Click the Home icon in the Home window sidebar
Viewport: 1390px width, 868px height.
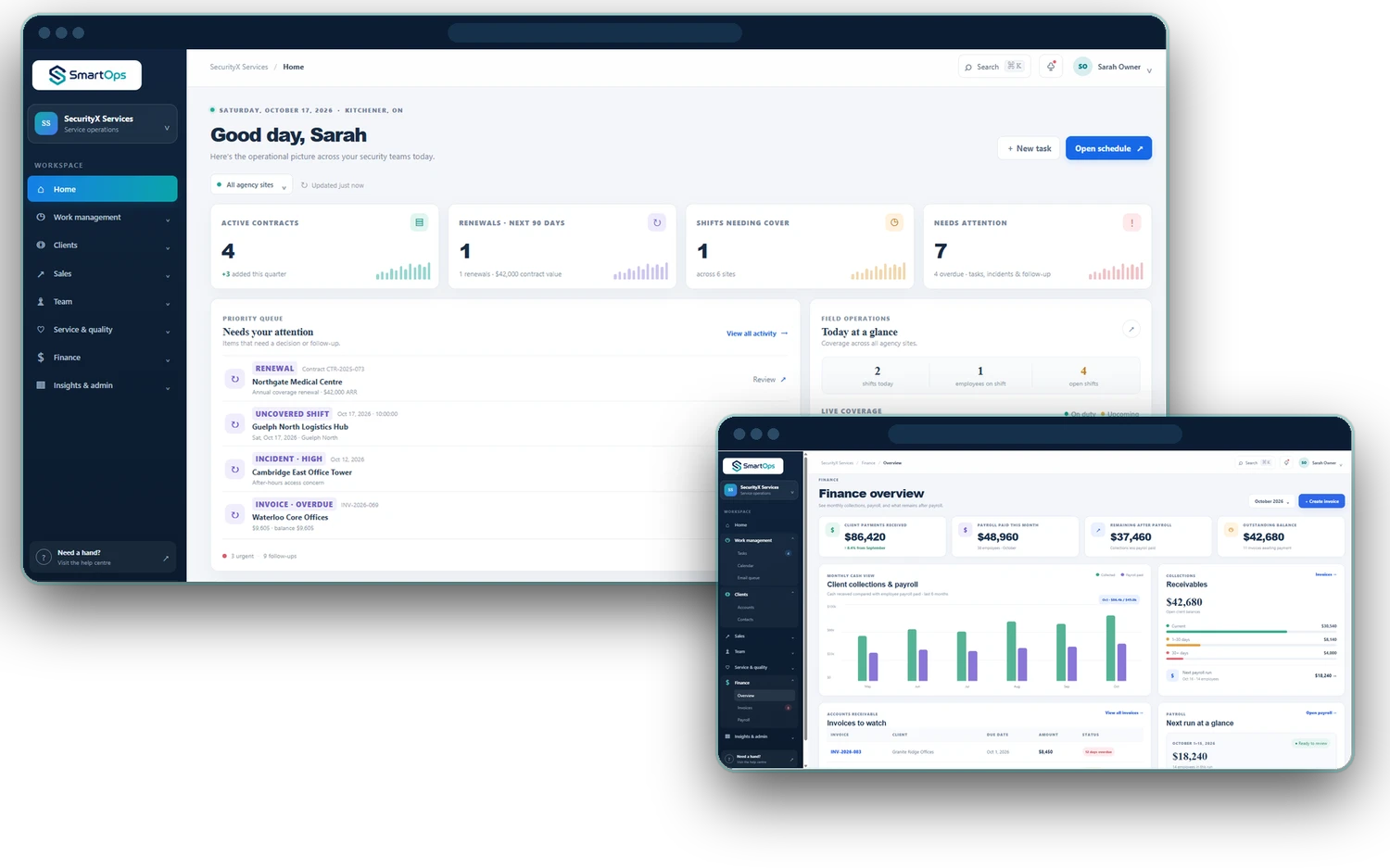click(41, 189)
